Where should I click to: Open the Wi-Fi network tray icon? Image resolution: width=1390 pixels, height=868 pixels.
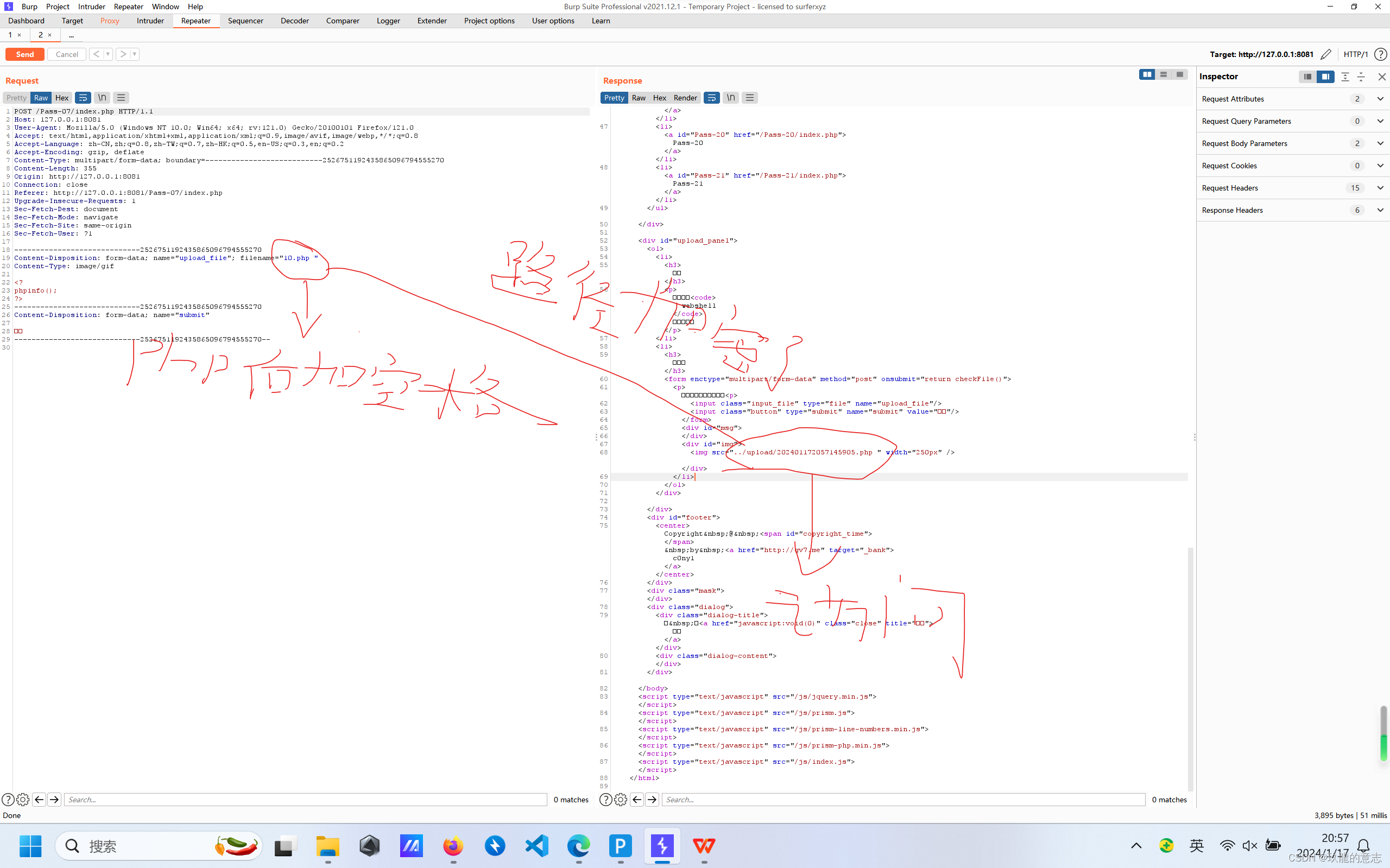click(1227, 846)
